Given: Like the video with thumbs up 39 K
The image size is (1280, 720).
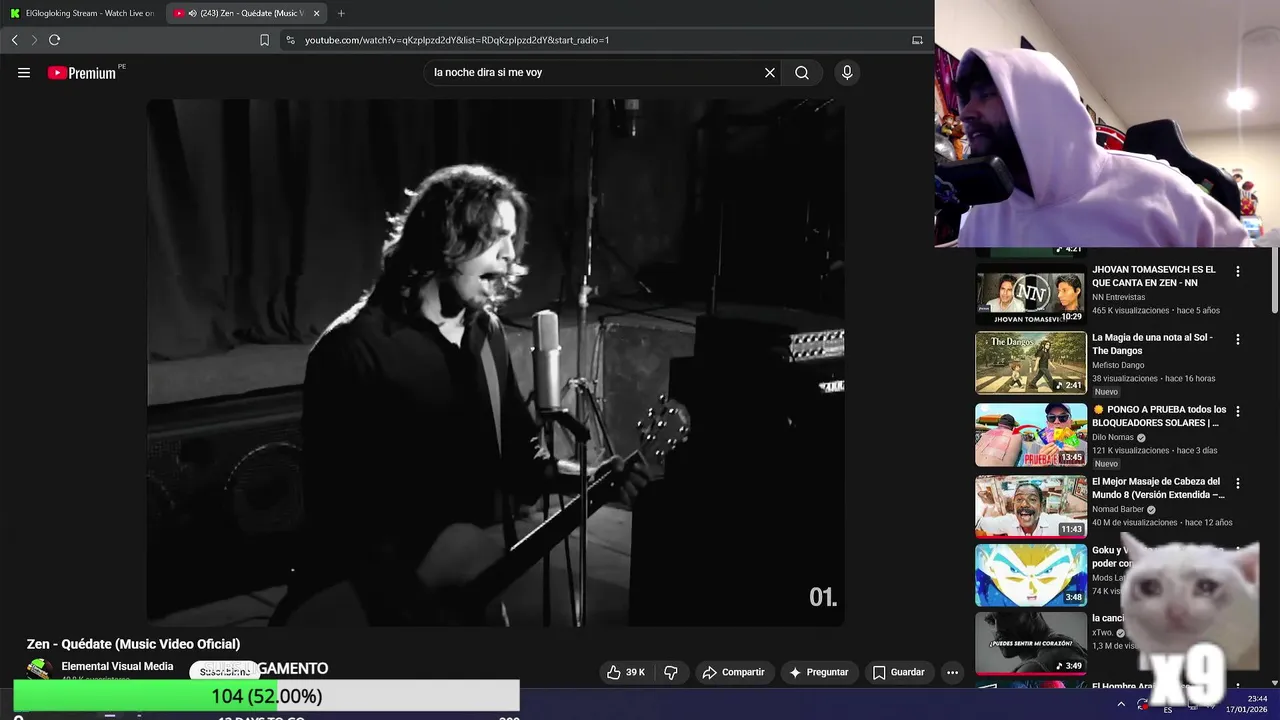Looking at the screenshot, I should click(625, 672).
